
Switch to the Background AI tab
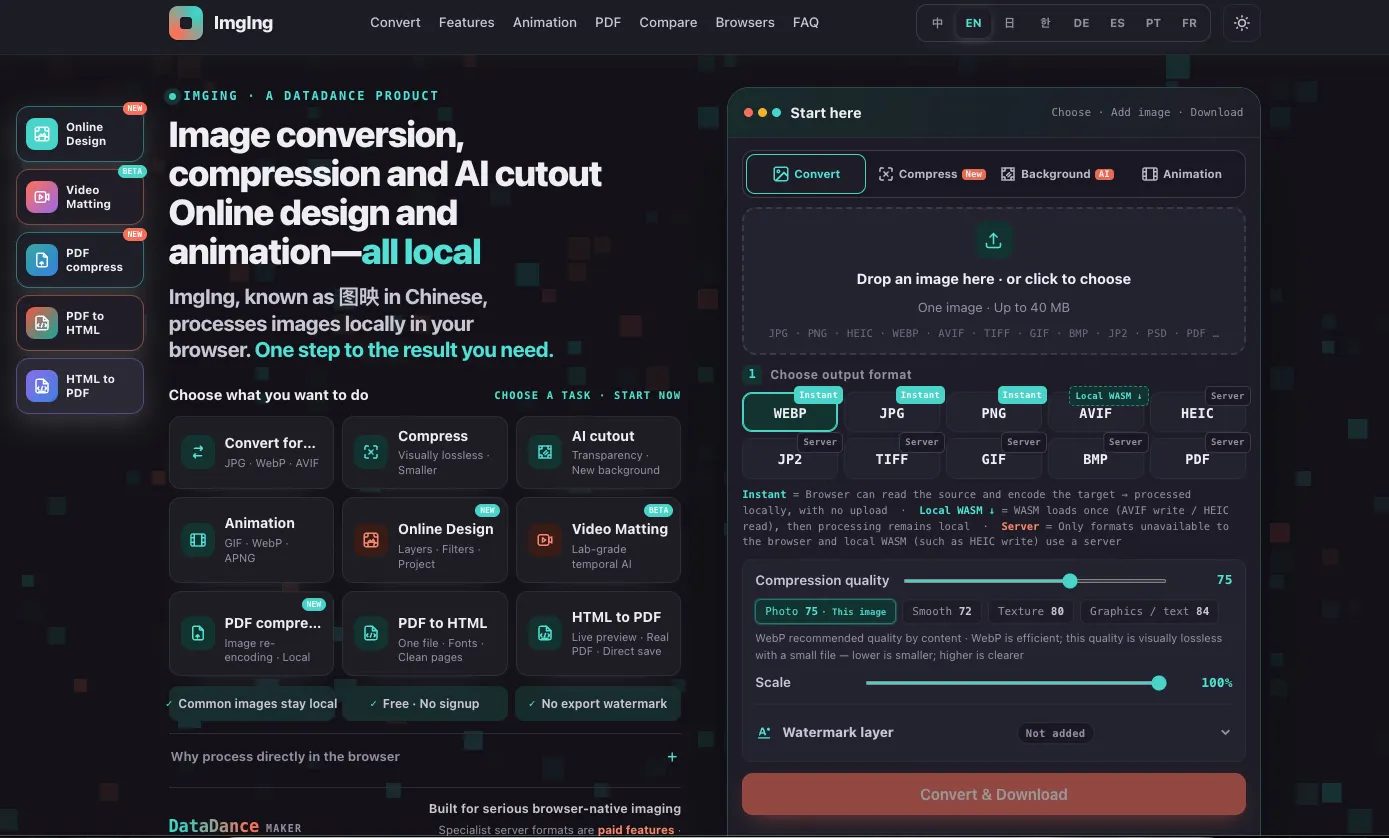[1057, 174]
